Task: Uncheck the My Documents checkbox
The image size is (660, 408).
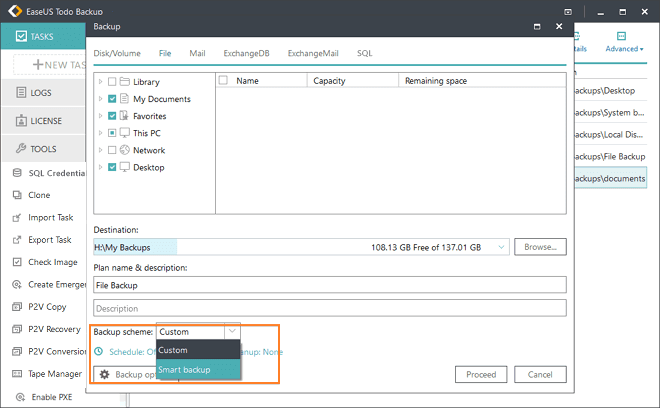Action: (x=112, y=99)
